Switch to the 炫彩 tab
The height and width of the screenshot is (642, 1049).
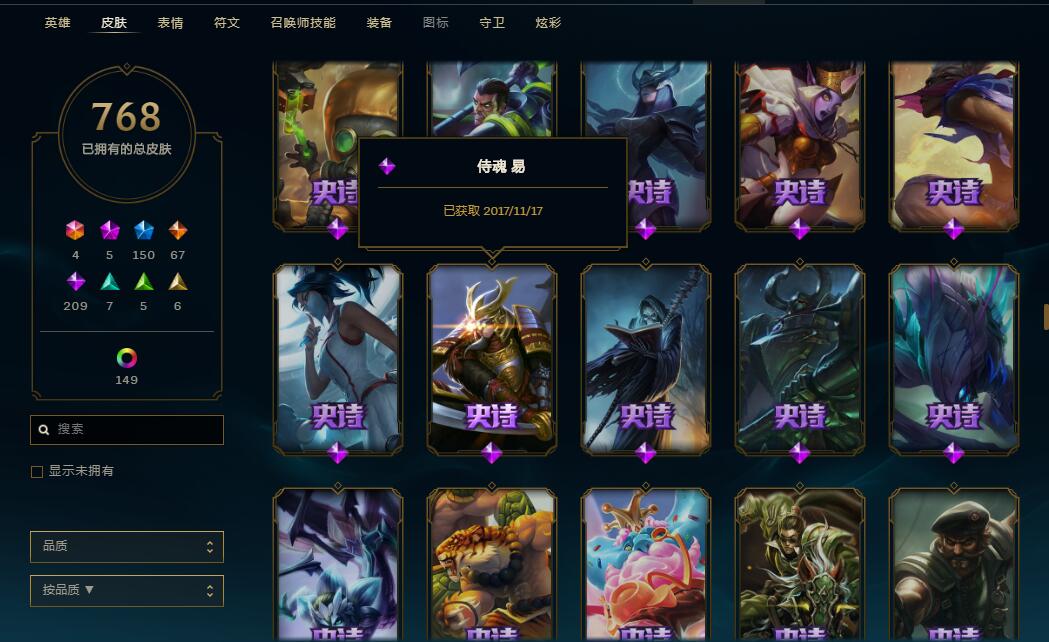pyautogui.click(x=548, y=23)
